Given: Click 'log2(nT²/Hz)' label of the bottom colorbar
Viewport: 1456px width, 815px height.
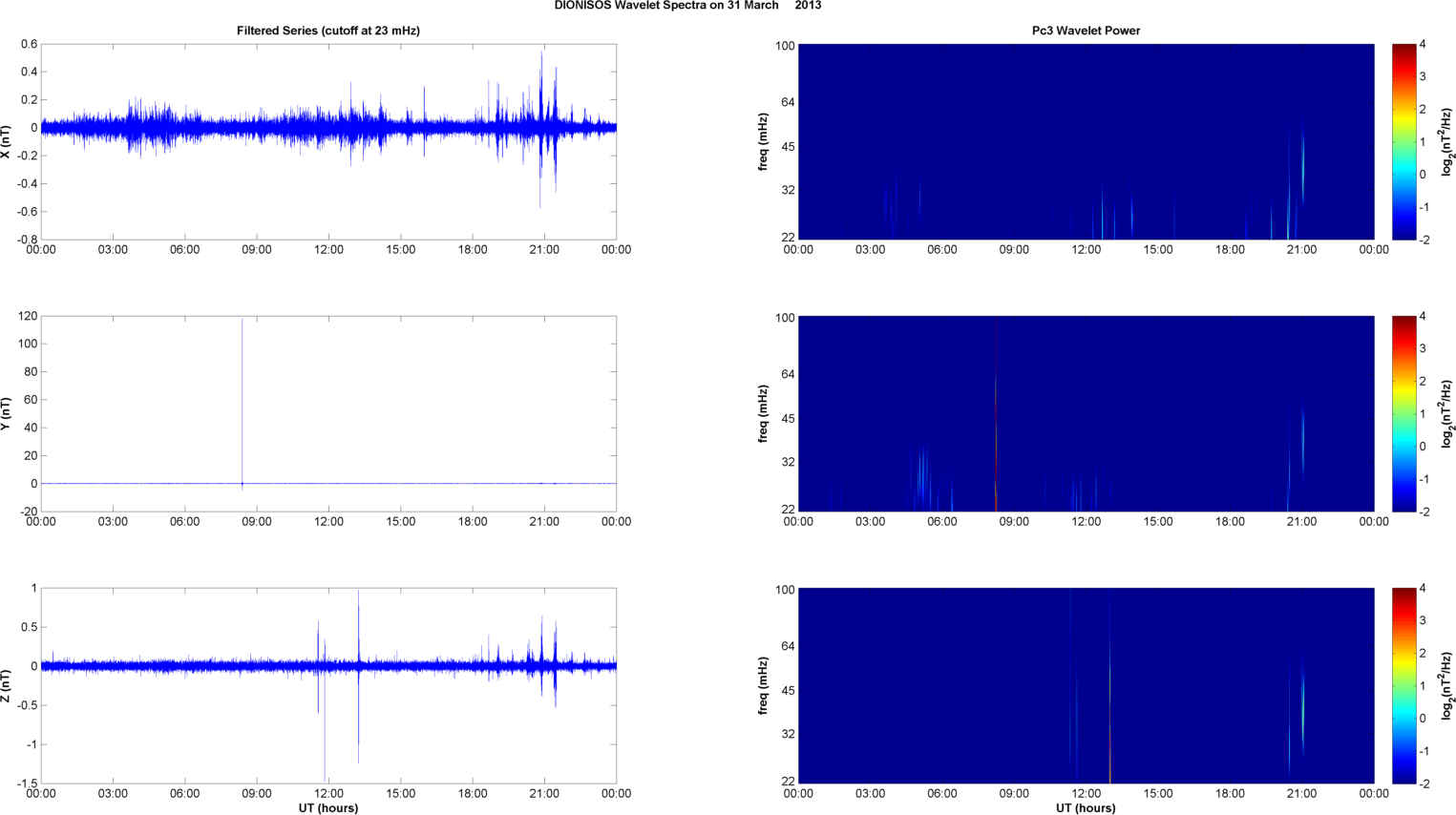Looking at the screenshot, I should [x=1447, y=685].
